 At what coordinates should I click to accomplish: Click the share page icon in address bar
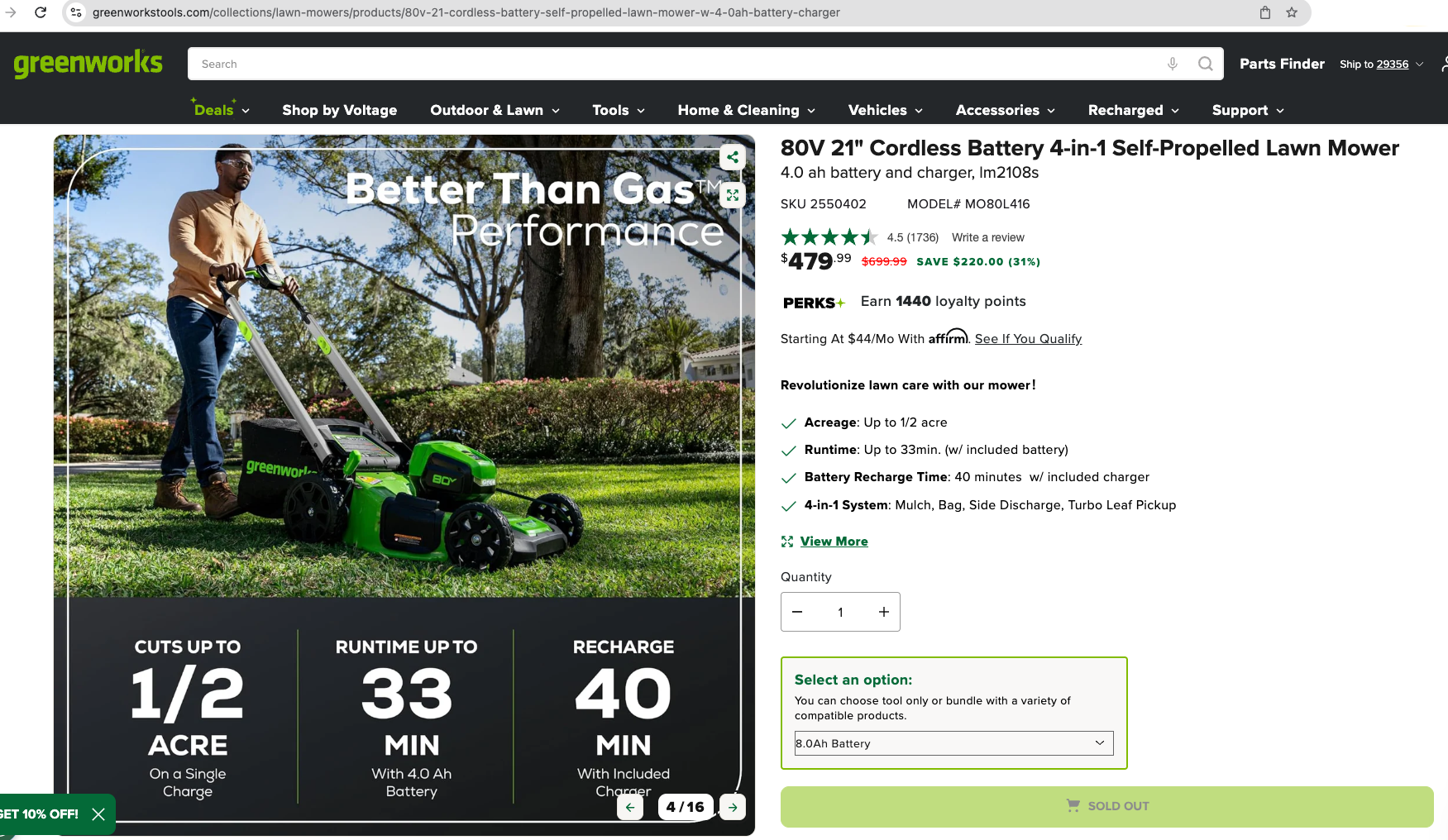click(1265, 12)
